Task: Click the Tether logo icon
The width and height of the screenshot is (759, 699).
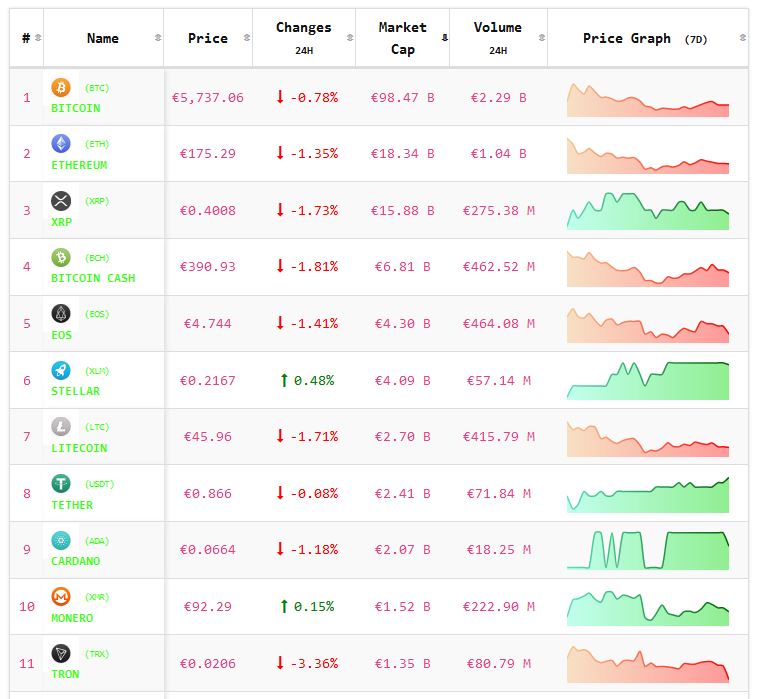Action: coord(61,484)
